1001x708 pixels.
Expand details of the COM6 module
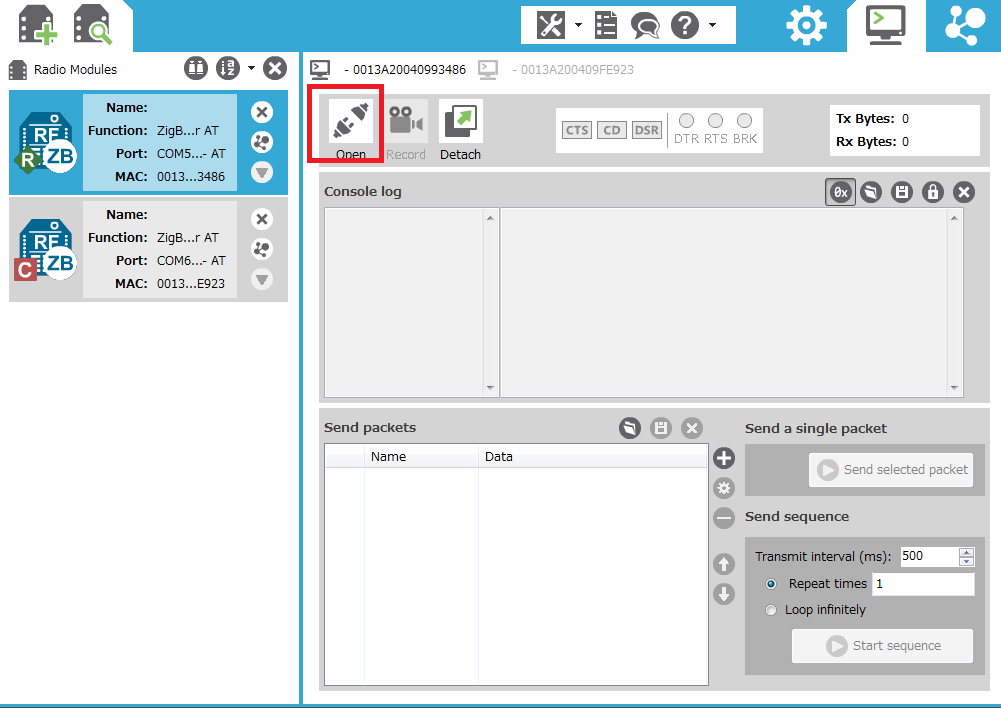pyautogui.click(x=262, y=279)
